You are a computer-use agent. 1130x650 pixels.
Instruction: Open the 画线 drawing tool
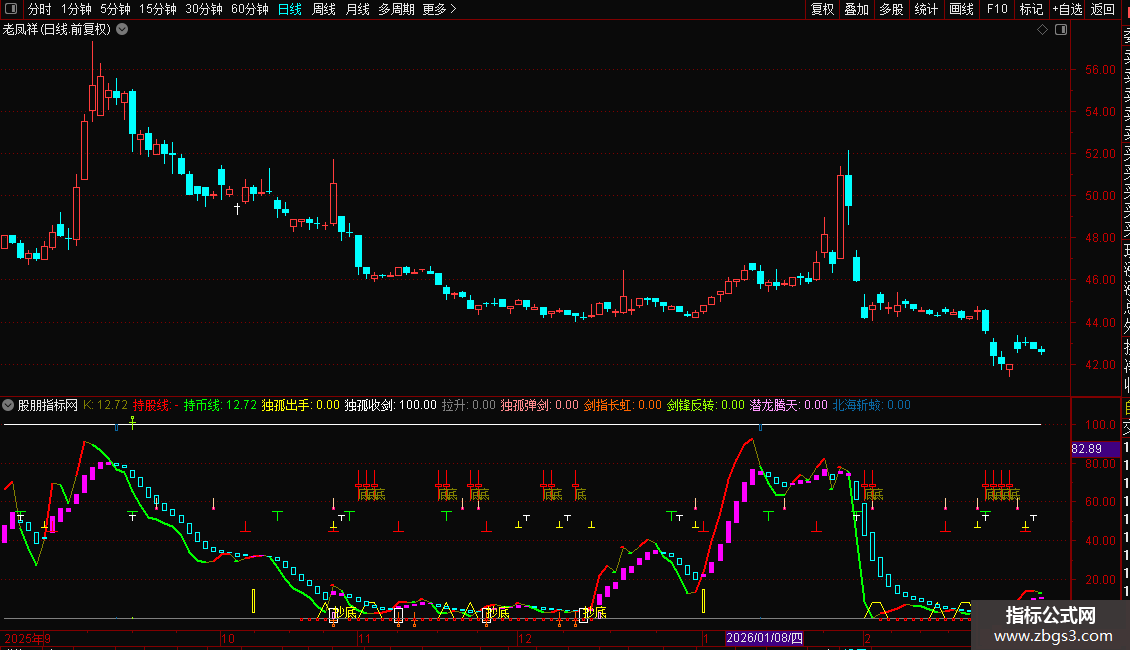pos(961,9)
